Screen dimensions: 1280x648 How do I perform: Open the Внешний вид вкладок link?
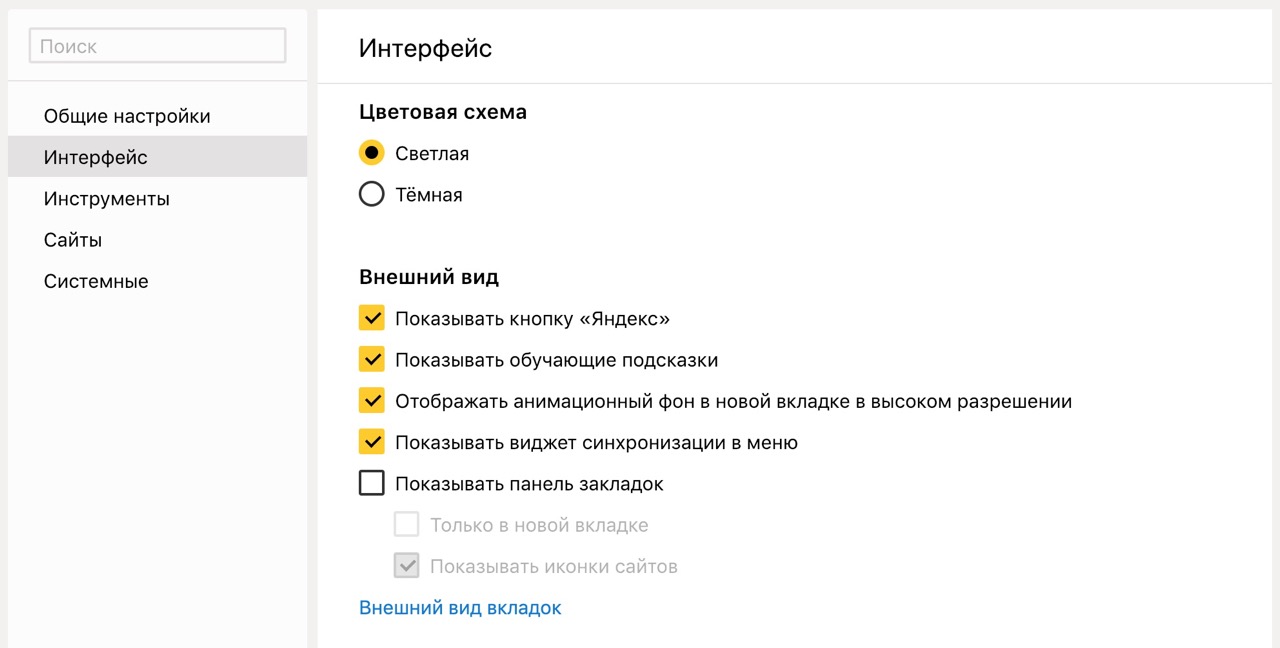click(460, 607)
